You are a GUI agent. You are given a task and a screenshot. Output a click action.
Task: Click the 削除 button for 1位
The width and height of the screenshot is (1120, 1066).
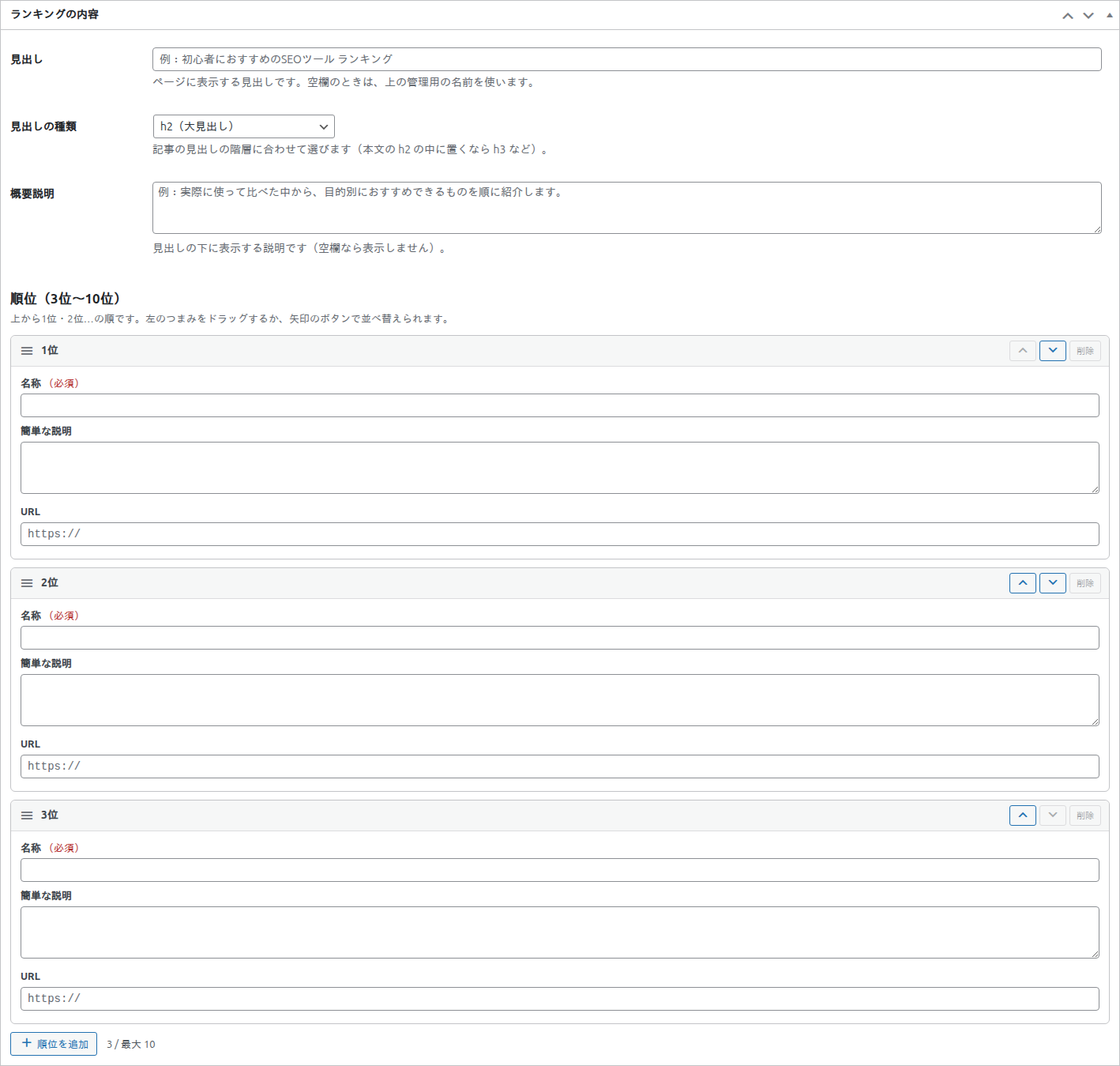(x=1085, y=351)
